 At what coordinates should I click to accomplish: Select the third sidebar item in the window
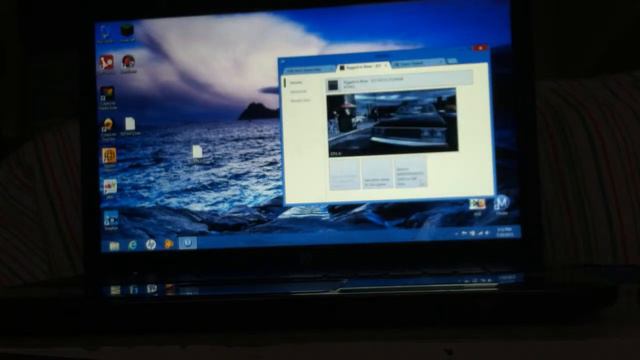click(300, 100)
